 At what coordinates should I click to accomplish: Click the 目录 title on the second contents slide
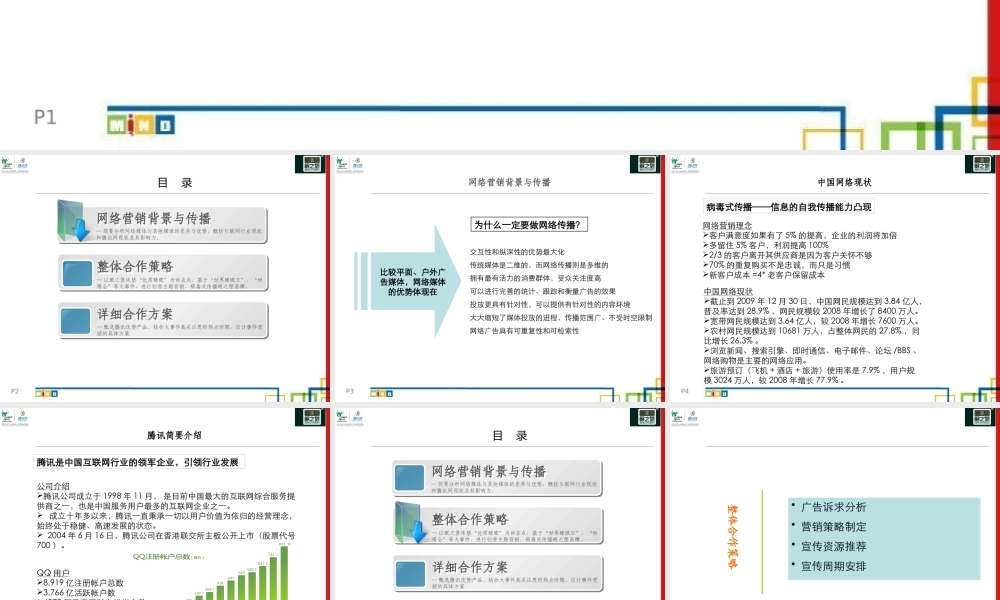510,436
